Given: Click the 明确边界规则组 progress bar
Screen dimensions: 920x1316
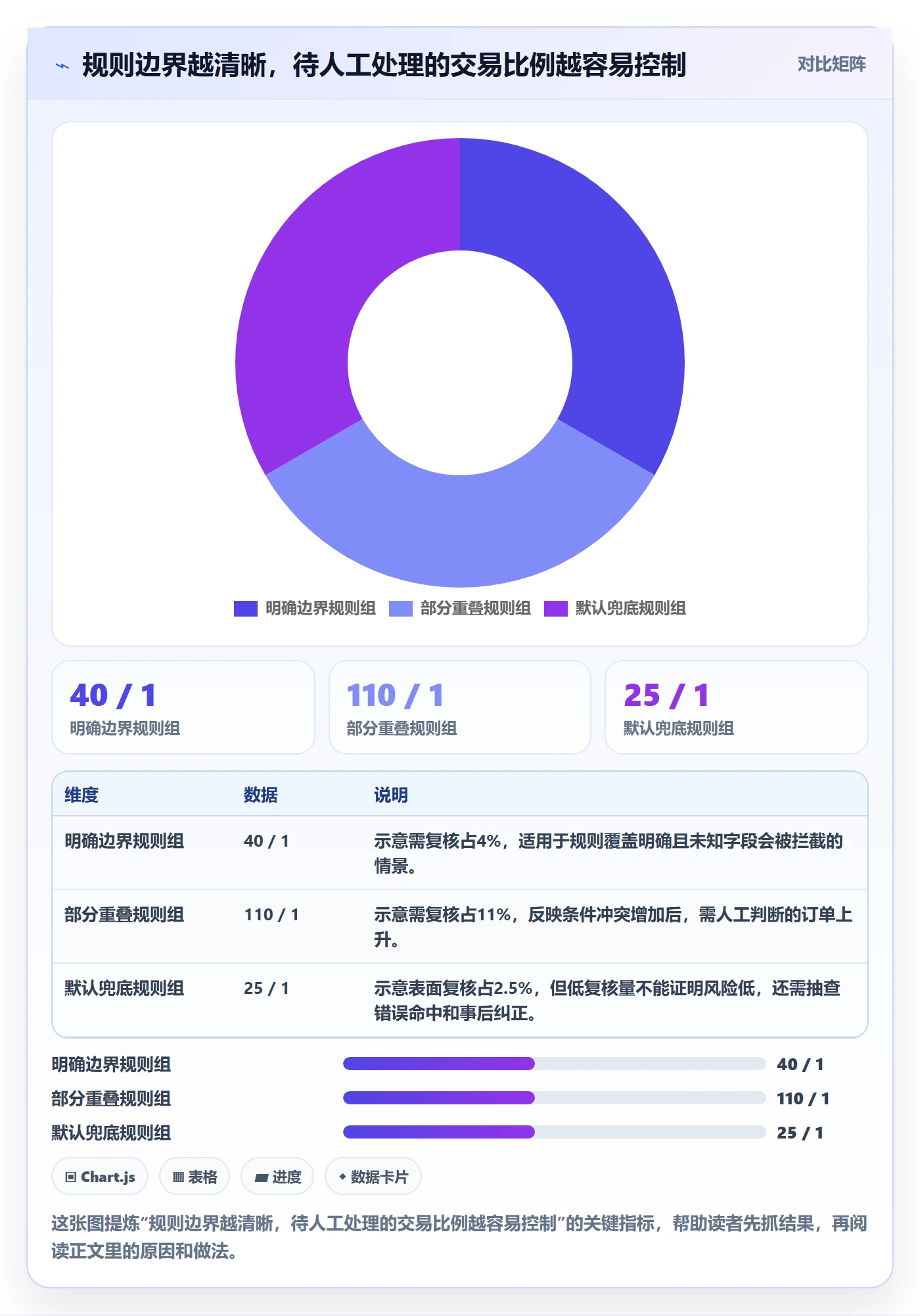Looking at the screenshot, I should tap(554, 1064).
